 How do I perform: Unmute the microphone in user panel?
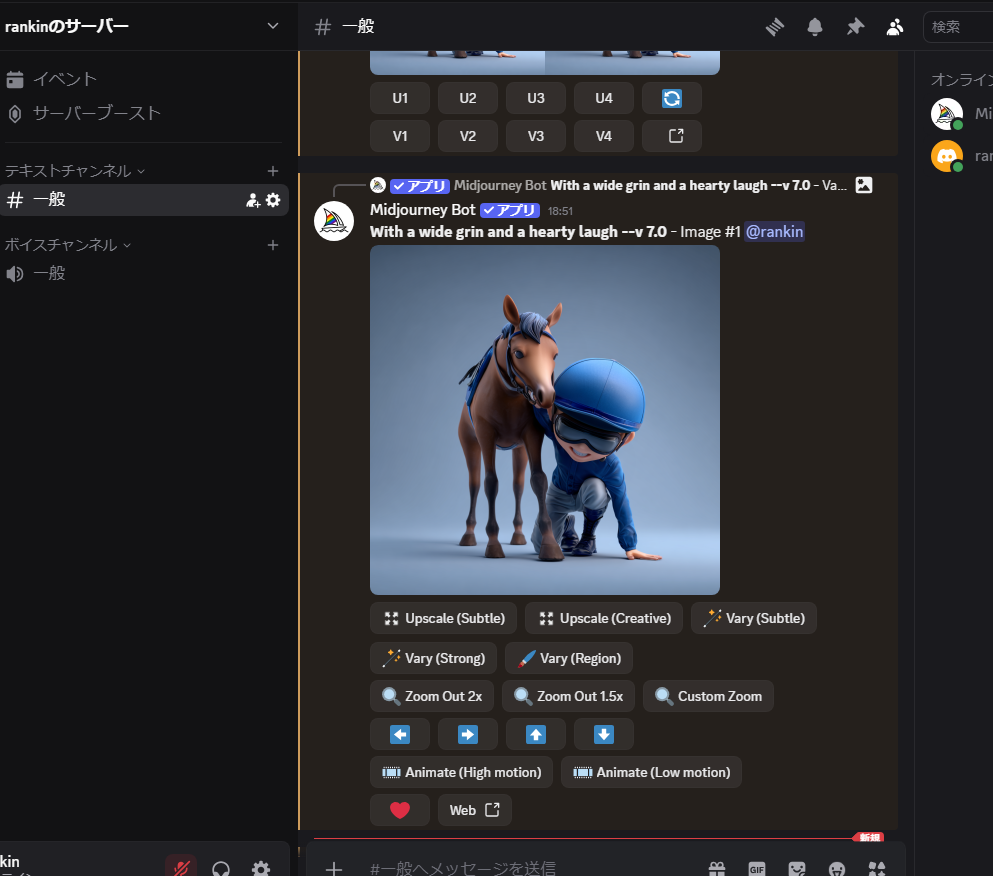tap(181, 868)
